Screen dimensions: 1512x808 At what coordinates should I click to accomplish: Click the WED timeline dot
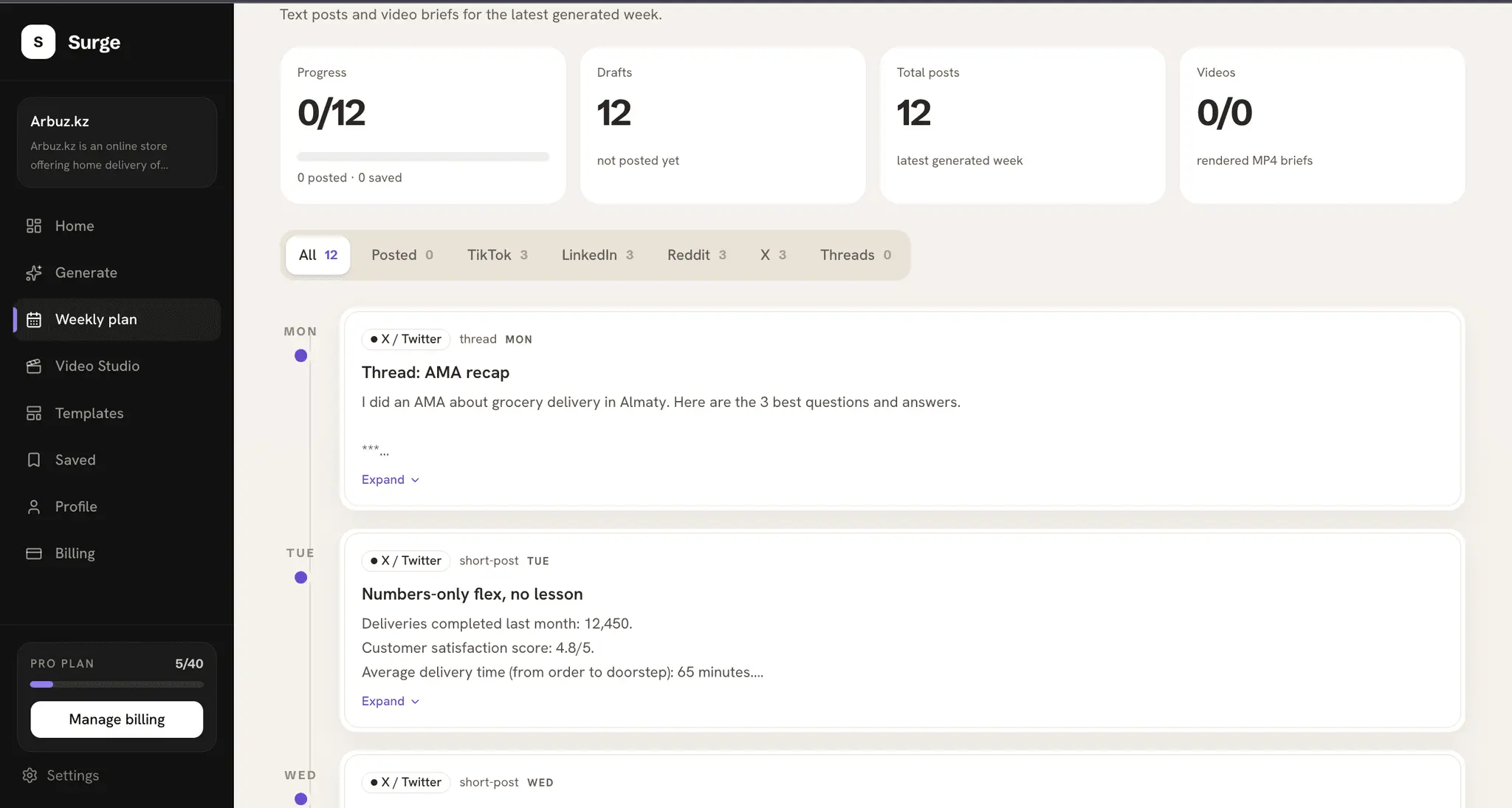300,799
